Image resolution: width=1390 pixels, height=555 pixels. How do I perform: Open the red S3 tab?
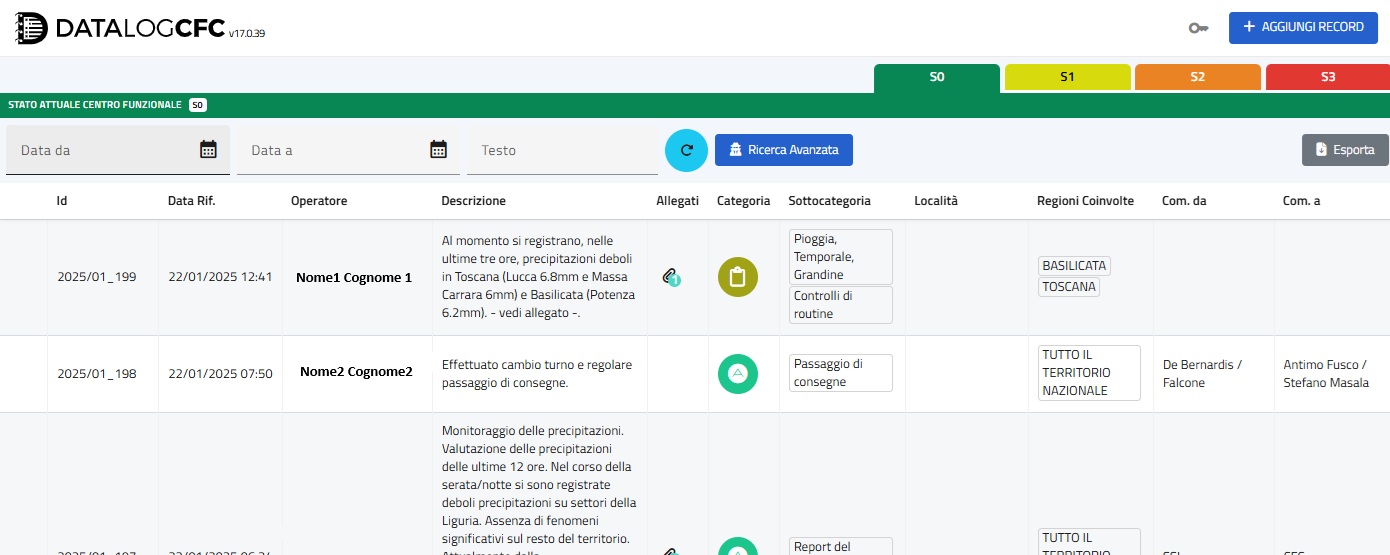click(x=1327, y=77)
